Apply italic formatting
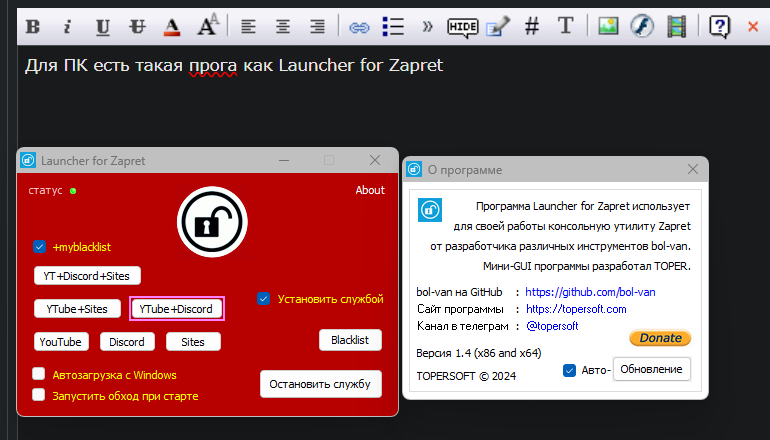Screen dimensions: 770x440 tap(67, 27)
